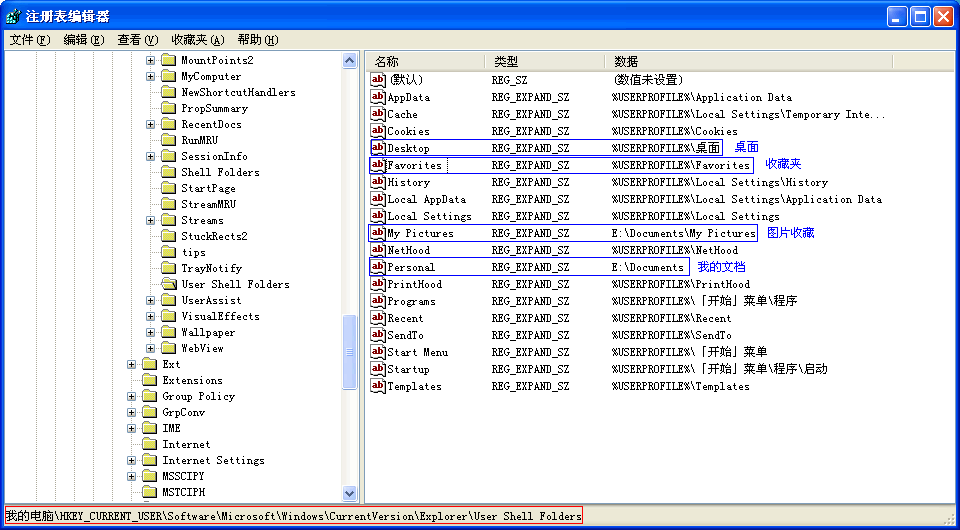The width and height of the screenshot is (960, 530).
Task: Expand the UserAssist key
Action: (x=151, y=300)
